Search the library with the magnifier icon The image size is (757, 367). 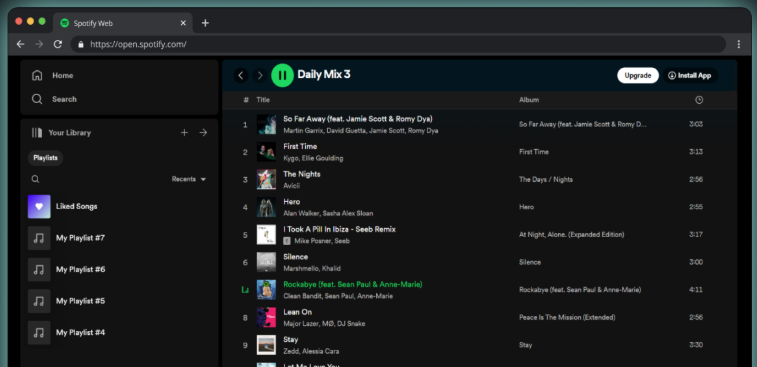pyautogui.click(x=35, y=179)
